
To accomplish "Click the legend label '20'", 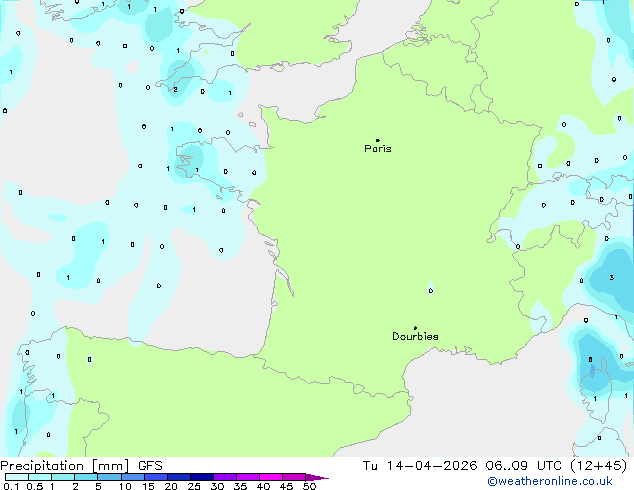I will coord(171,486).
